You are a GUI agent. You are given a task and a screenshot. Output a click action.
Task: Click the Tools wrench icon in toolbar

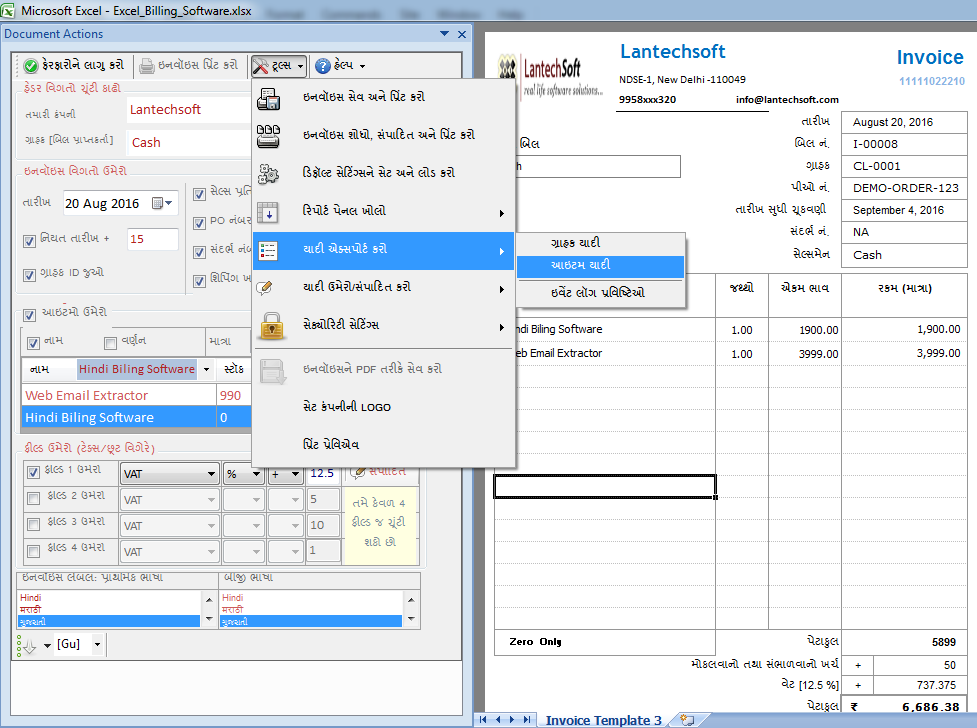(260, 65)
